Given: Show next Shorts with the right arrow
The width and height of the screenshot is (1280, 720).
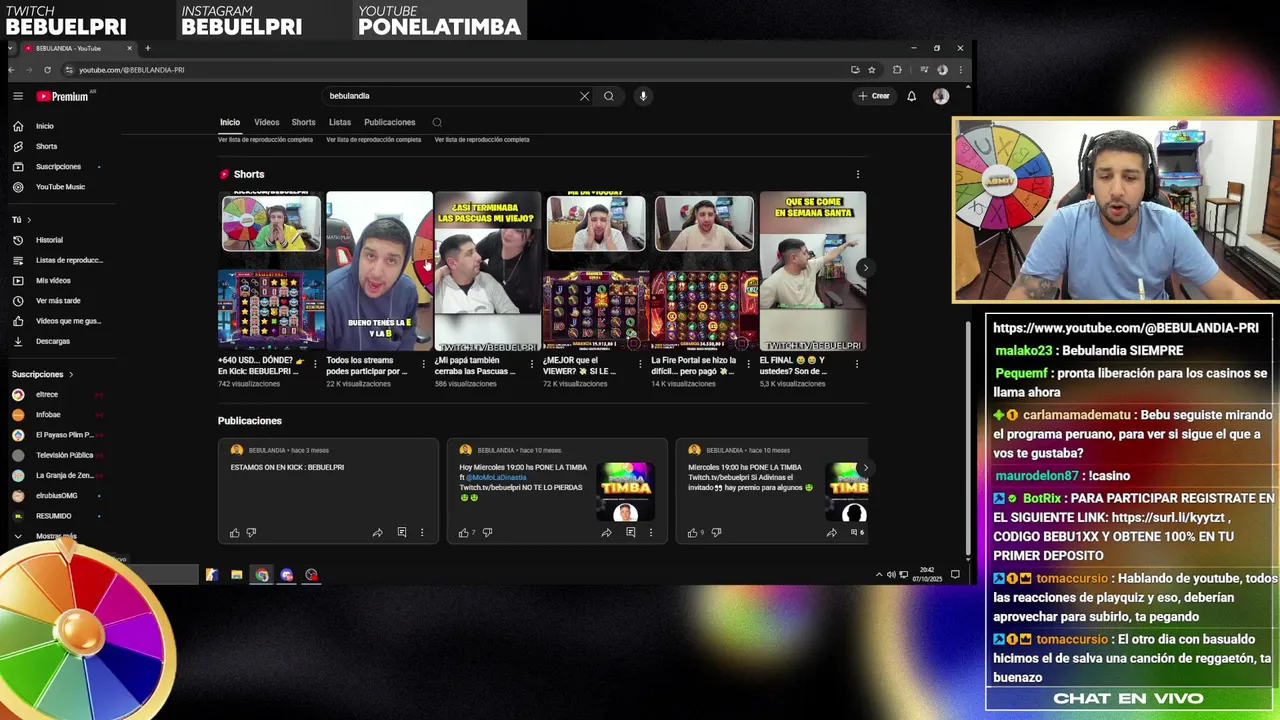Looking at the screenshot, I should tap(865, 268).
